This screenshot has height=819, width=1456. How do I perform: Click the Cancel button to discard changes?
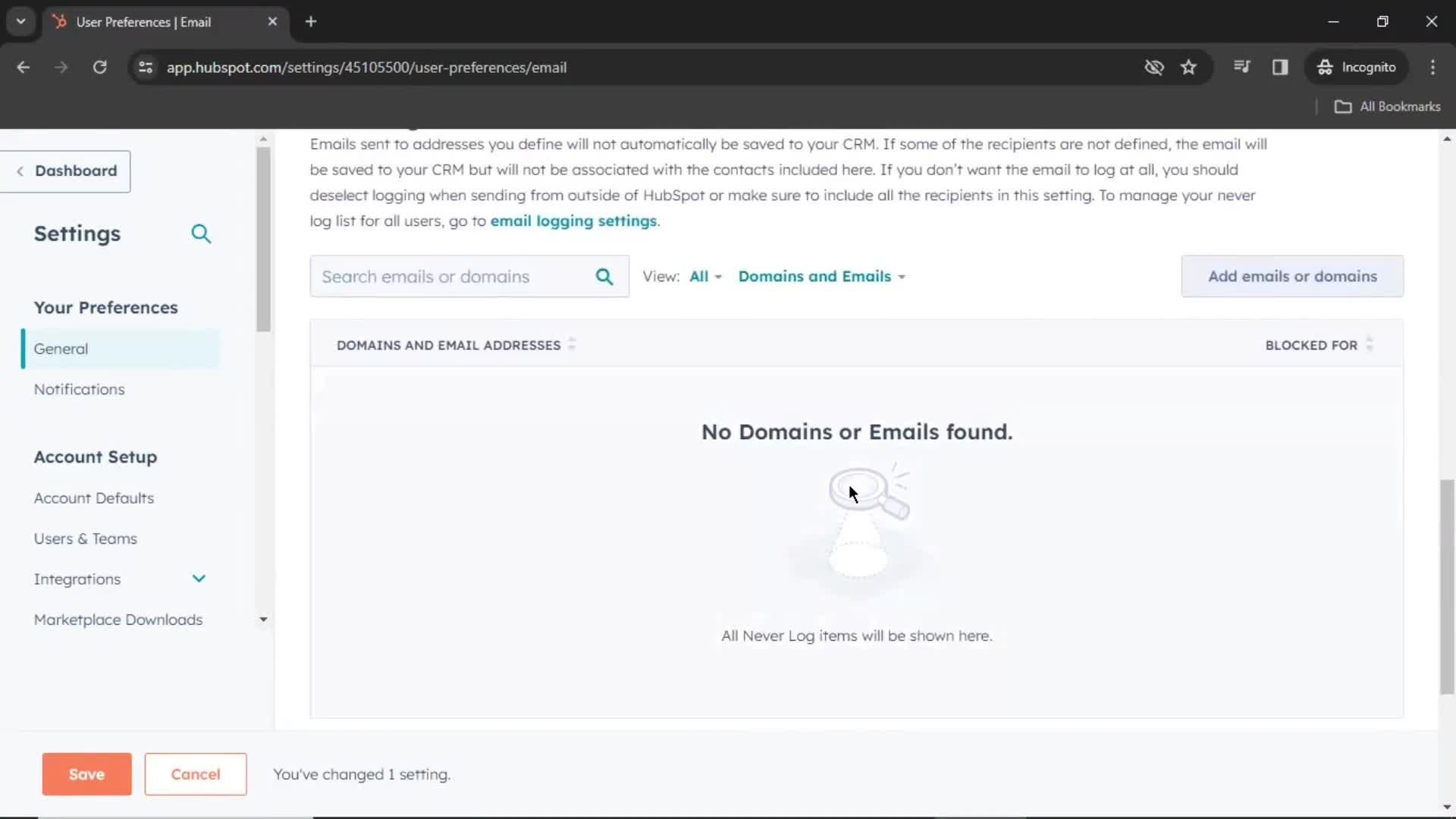click(195, 774)
